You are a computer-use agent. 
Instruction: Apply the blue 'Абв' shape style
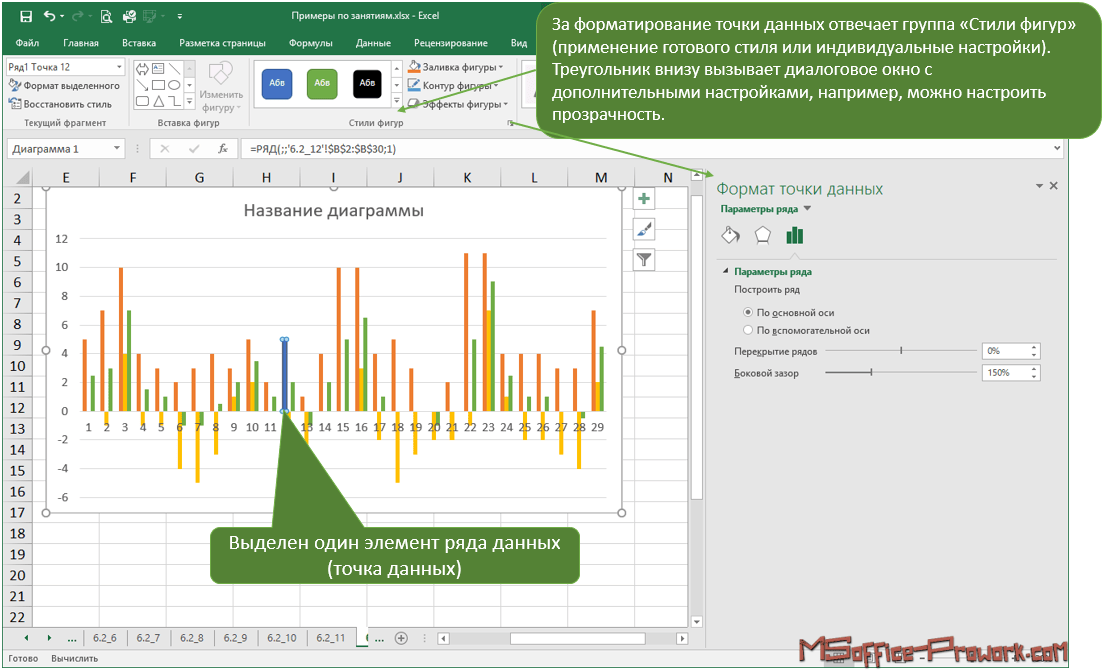[277, 83]
